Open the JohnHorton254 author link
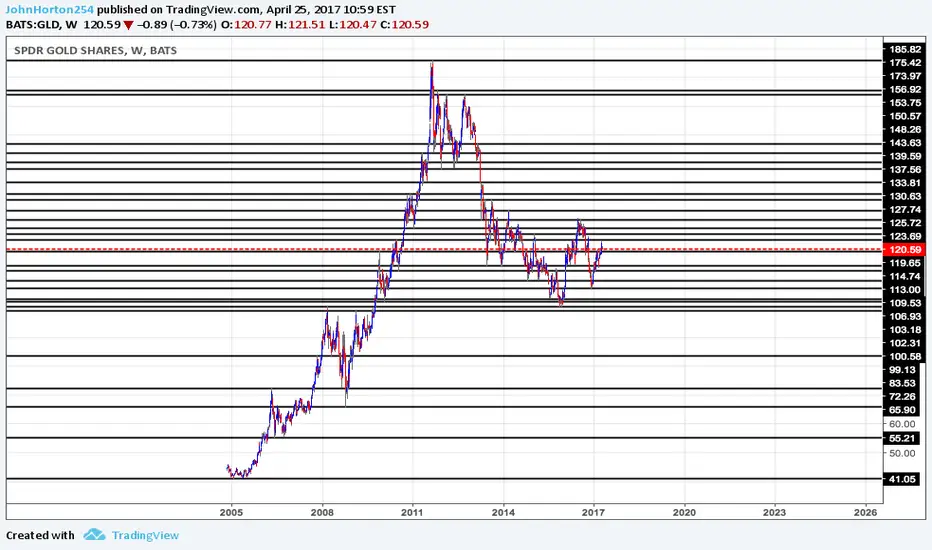The height and width of the screenshot is (550, 932). pyautogui.click(x=49, y=10)
